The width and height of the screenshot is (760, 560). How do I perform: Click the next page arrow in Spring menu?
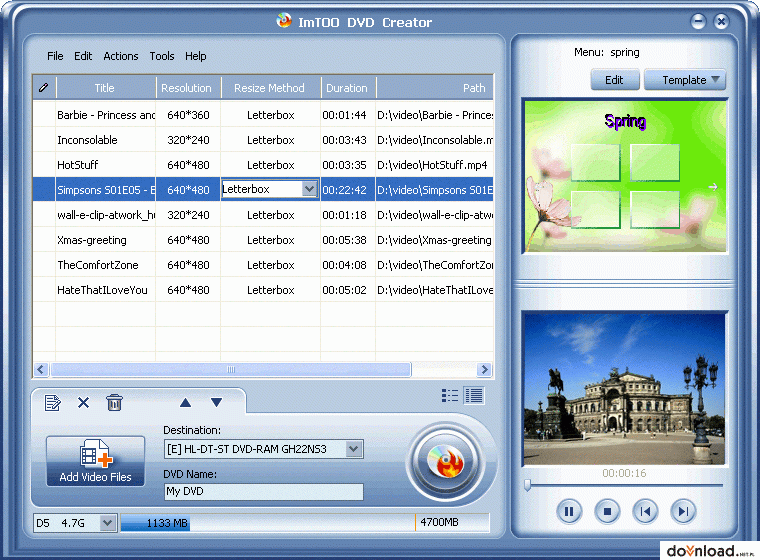[712, 187]
